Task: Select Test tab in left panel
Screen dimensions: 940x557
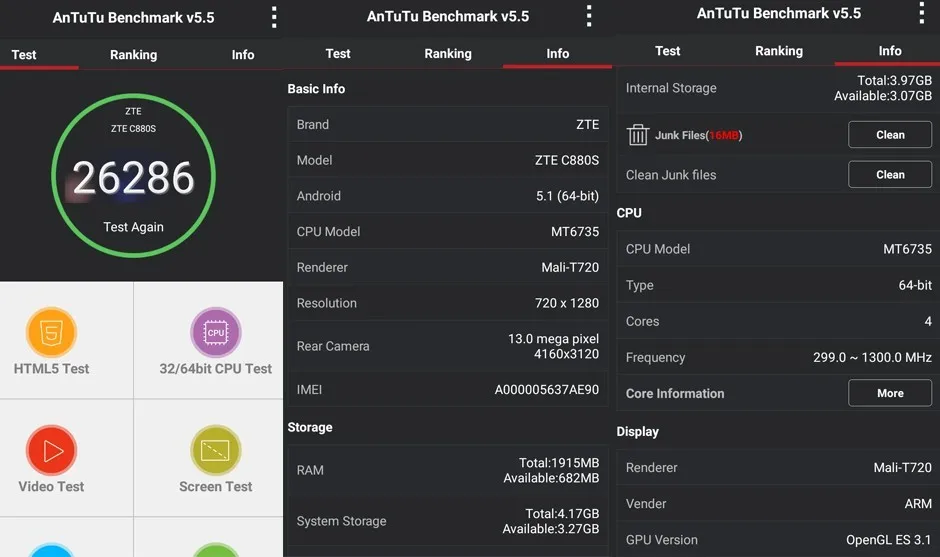Action: pyautogui.click(x=24, y=55)
